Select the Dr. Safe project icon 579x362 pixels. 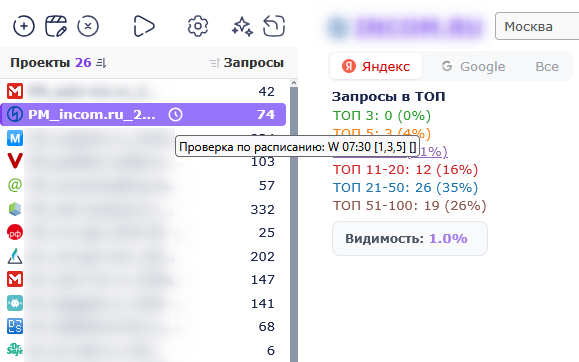[x=15, y=349]
